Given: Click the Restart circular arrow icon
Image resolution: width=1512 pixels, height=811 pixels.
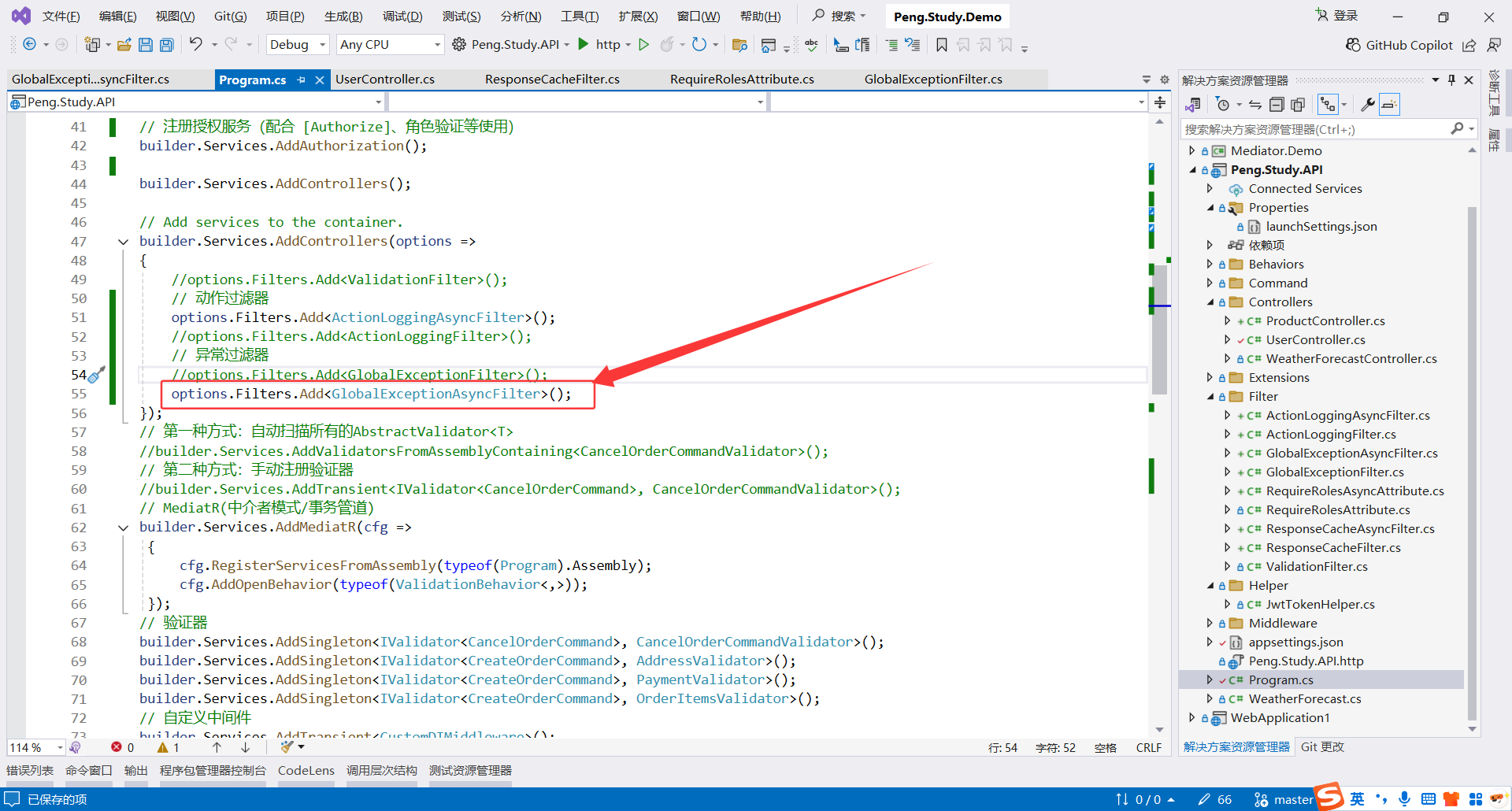Looking at the screenshot, I should point(699,45).
